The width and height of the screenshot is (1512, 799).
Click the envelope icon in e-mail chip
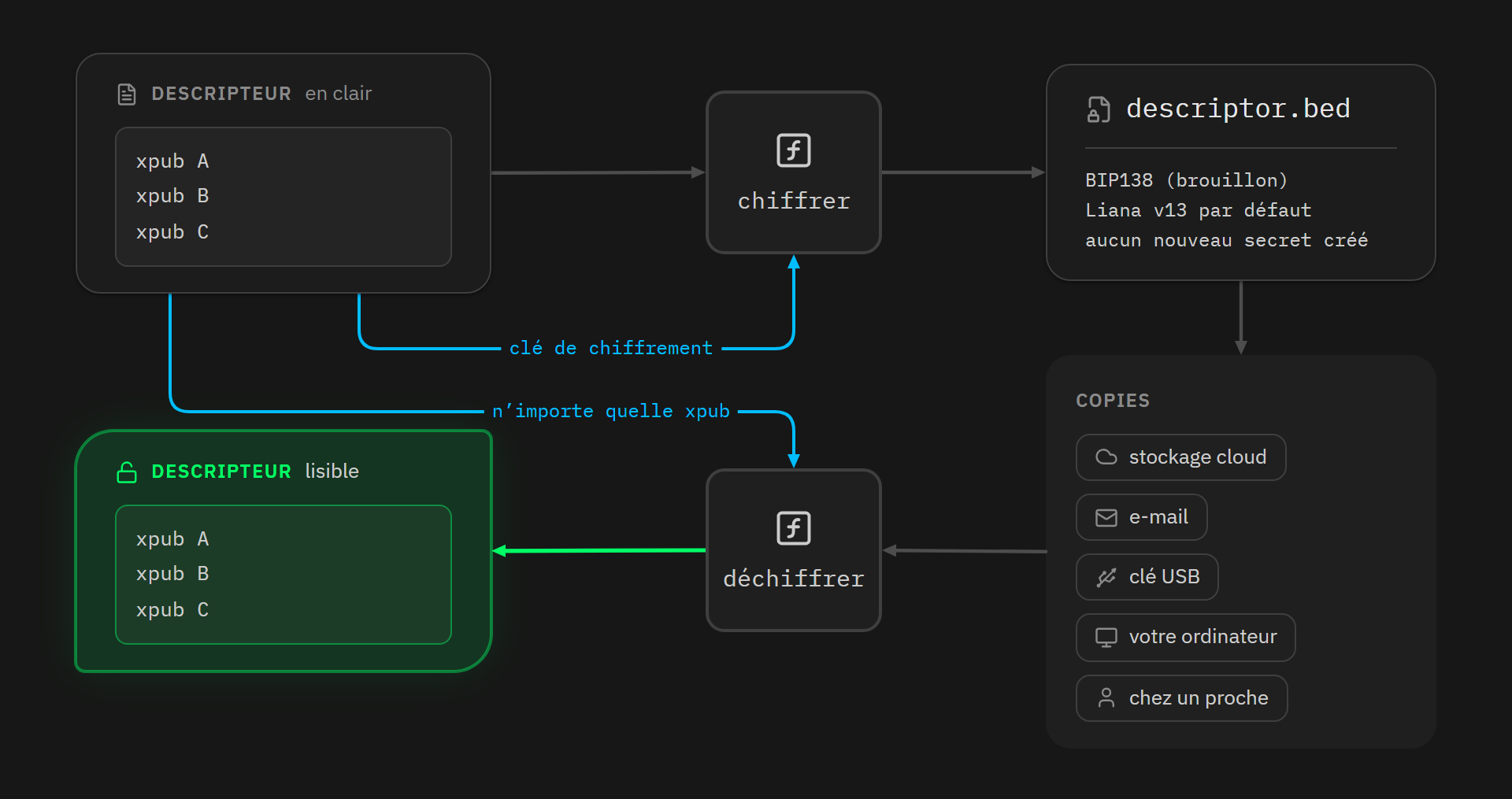click(1106, 517)
